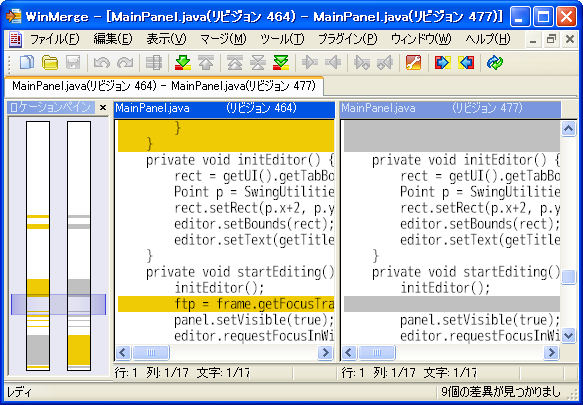Click the highlighted ftp = frame.getFocusTra line

(x=226, y=304)
